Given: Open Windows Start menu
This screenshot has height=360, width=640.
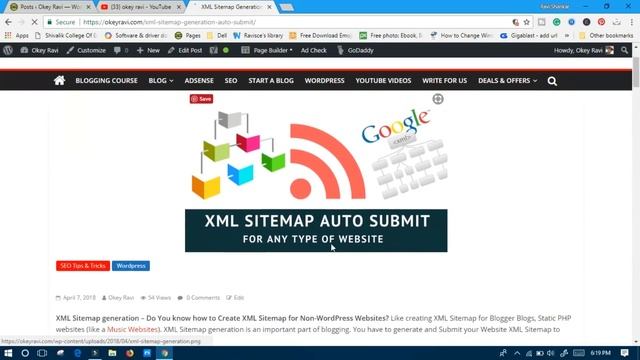Looking at the screenshot, I should click(x=8, y=353).
